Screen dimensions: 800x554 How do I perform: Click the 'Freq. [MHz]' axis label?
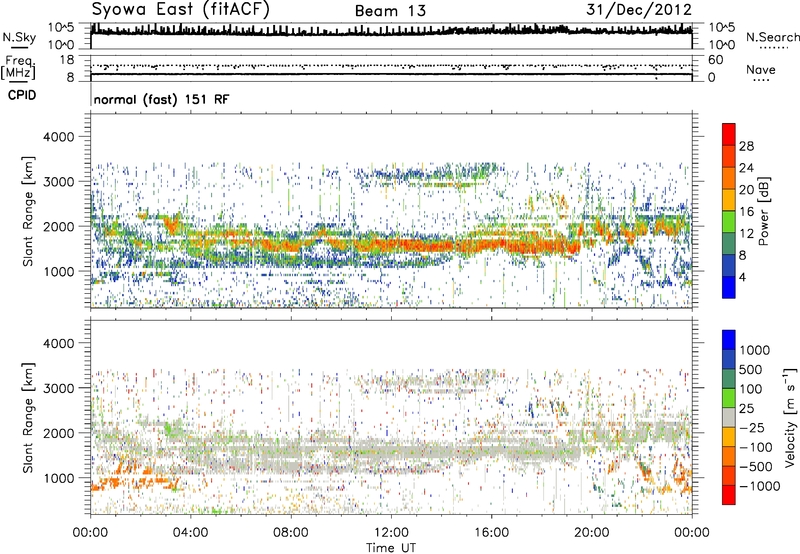tap(18, 67)
